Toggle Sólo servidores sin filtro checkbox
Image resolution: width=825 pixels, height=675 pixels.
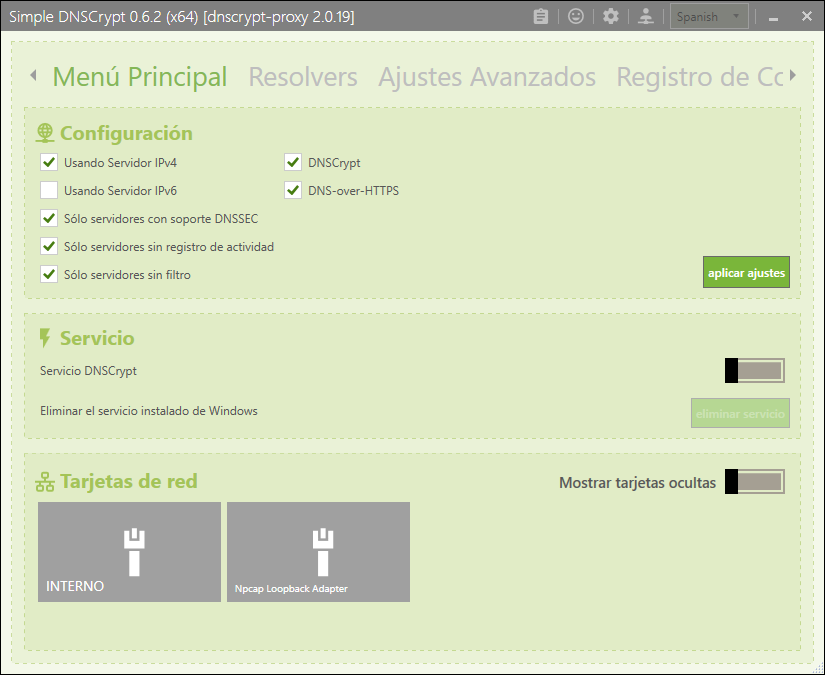point(49,274)
